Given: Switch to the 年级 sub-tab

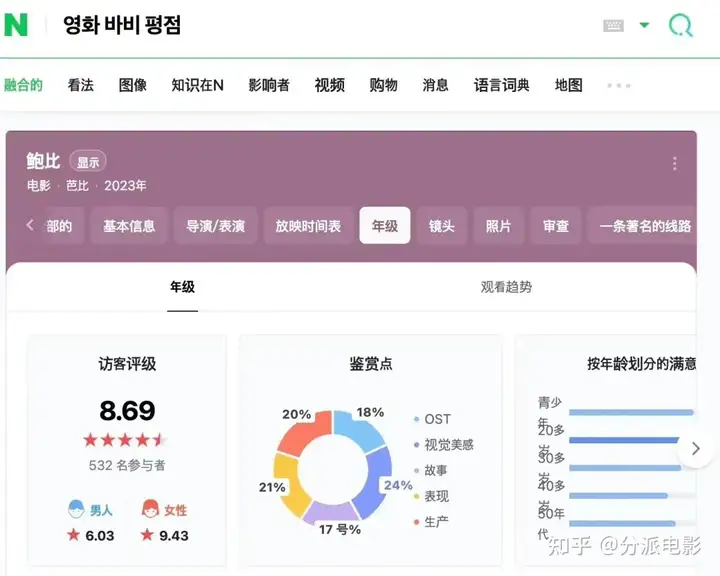Looking at the screenshot, I should [182, 287].
